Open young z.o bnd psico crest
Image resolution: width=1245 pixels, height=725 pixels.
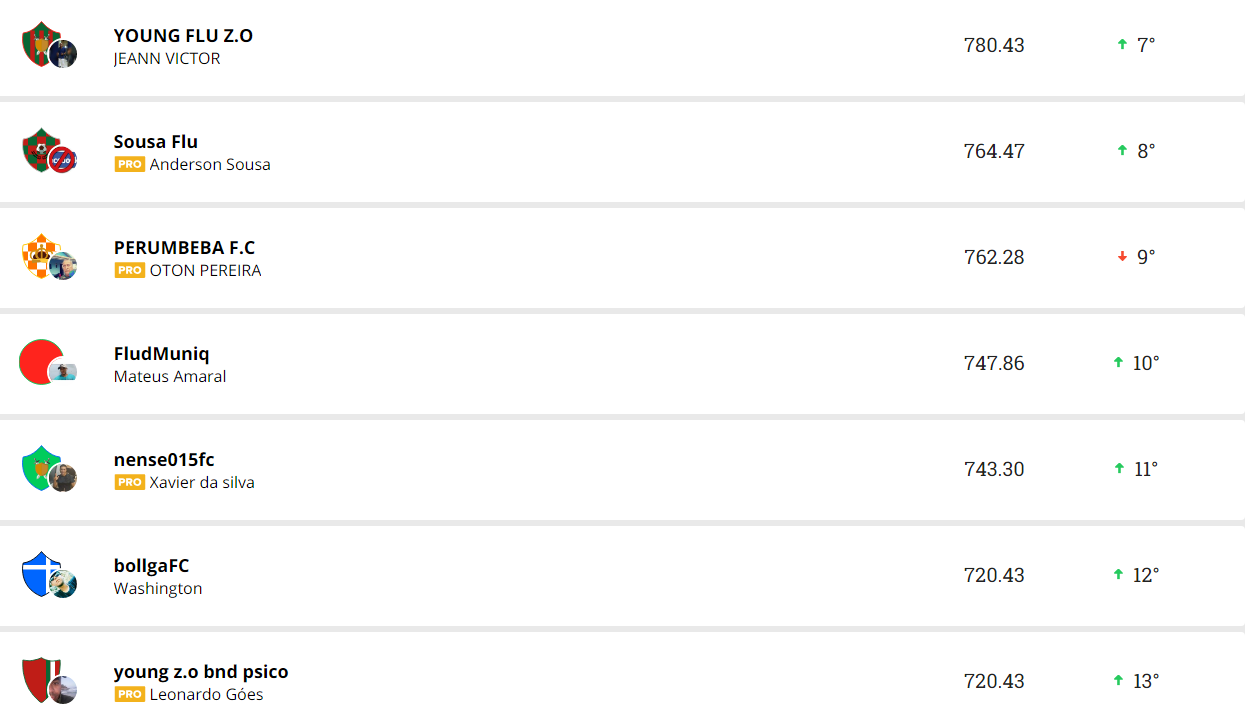(x=40, y=678)
